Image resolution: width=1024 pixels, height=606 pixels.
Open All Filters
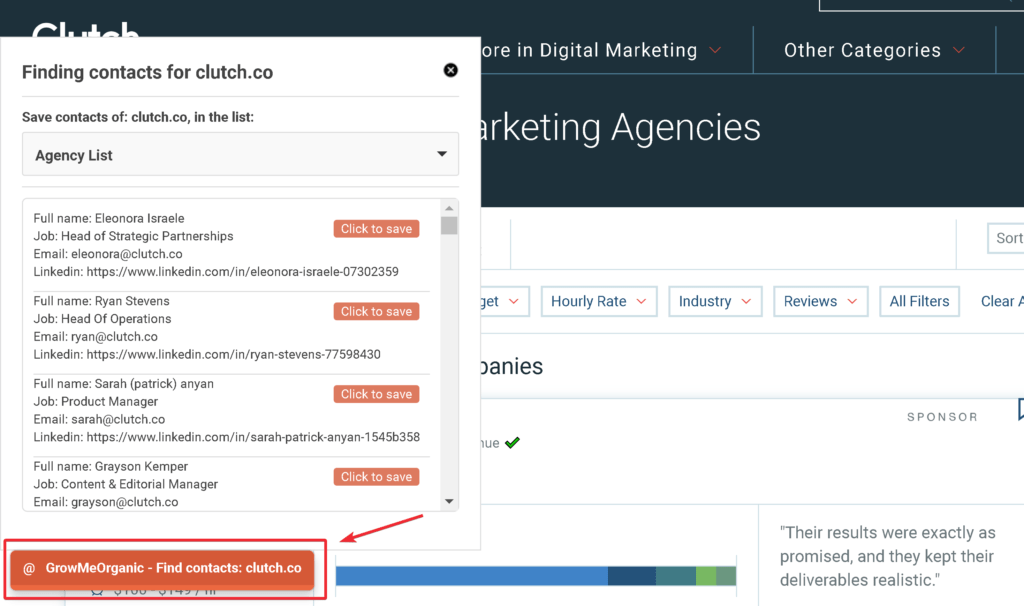point(920,301)
